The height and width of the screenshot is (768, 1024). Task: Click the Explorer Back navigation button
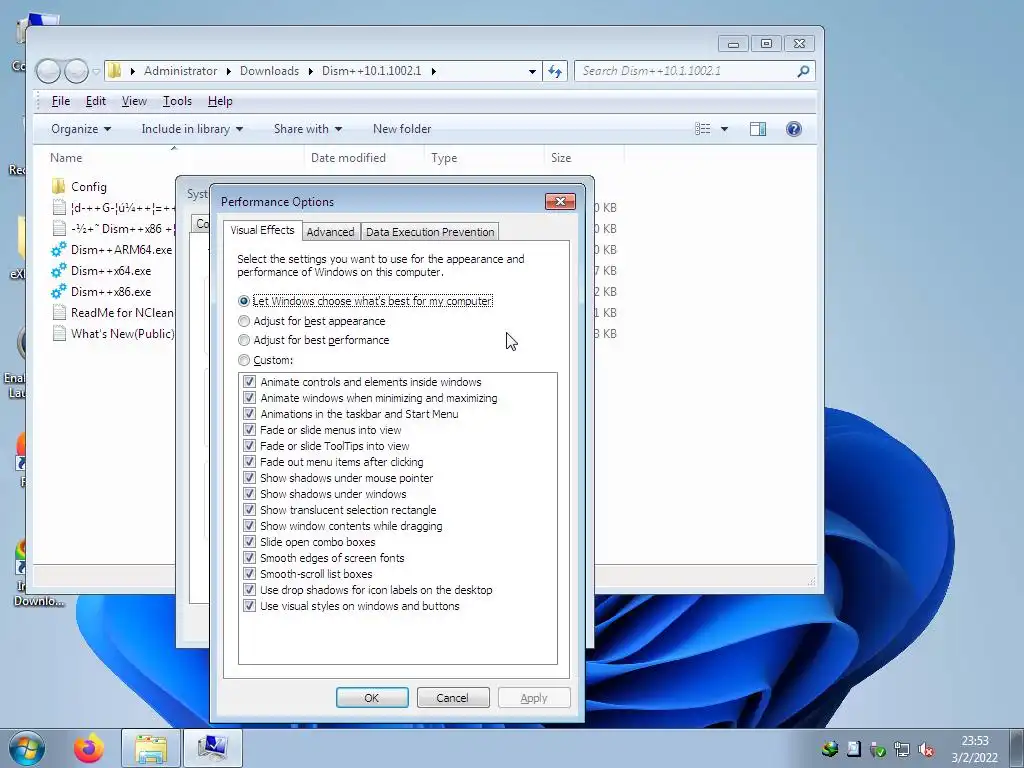48,71
